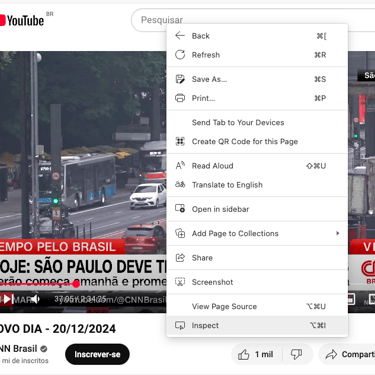Click the Collections icon
The image size is (375, 375).
[180, 233]
